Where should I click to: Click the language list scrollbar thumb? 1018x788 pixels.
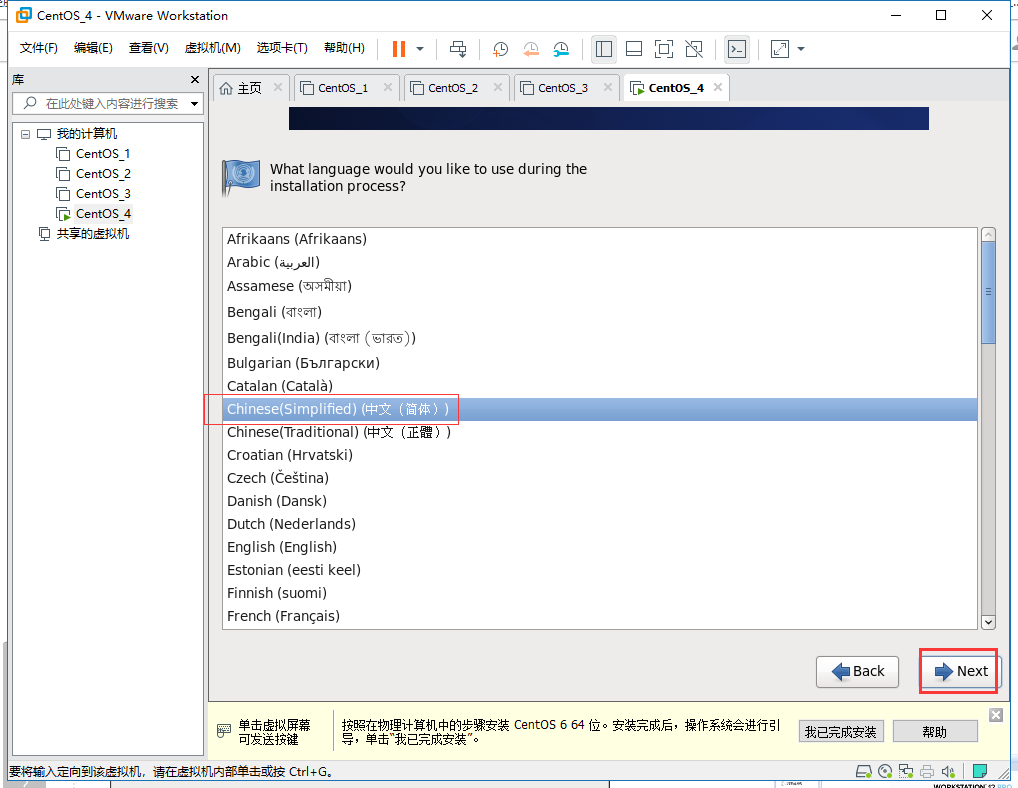click(x=988, y=292)
